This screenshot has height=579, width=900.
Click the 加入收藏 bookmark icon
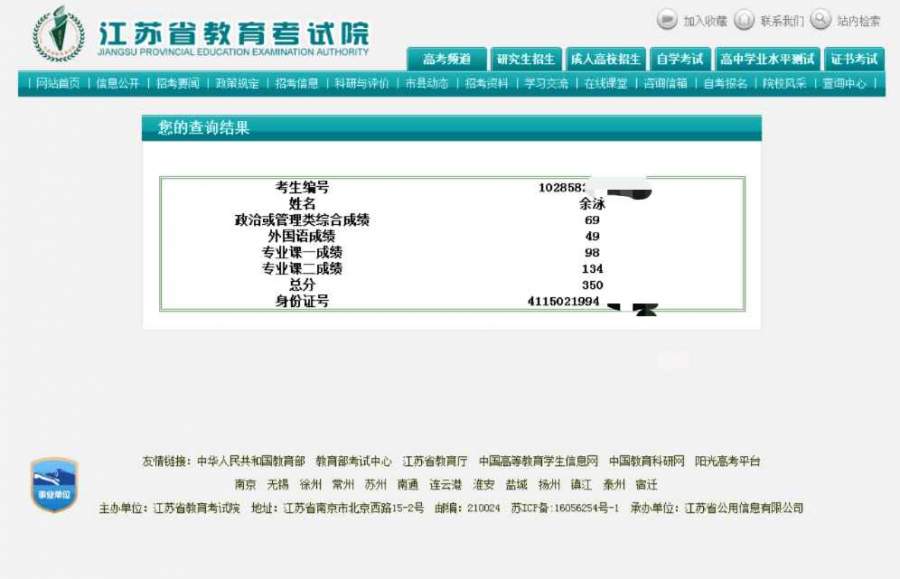(667, 20)
